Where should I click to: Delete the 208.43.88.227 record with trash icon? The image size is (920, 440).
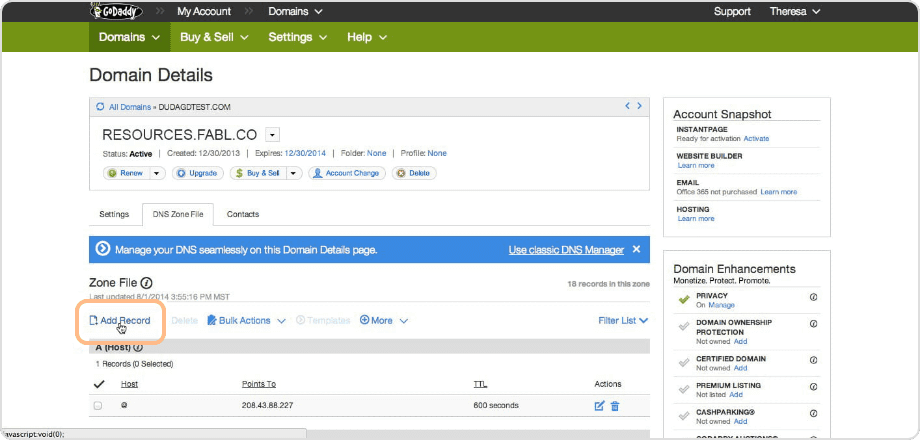[615, 405]
